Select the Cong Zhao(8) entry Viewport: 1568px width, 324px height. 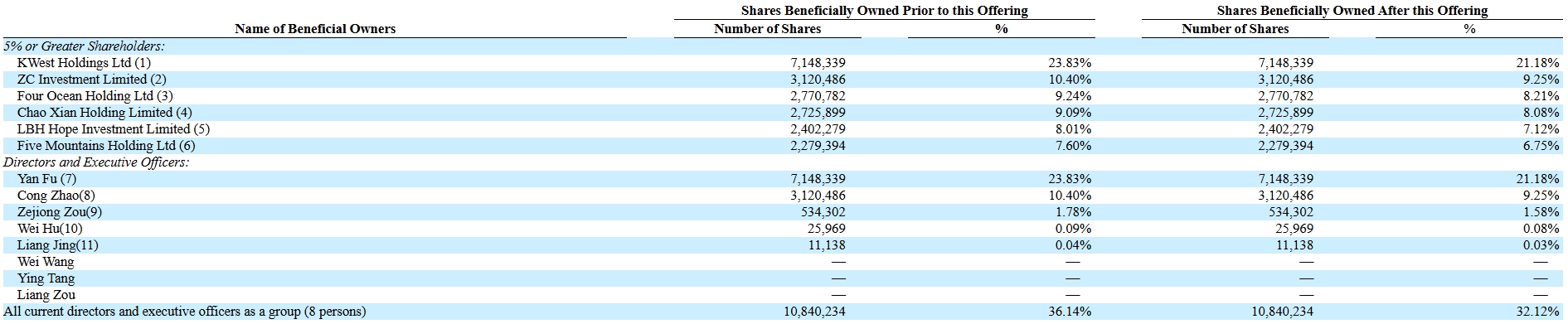(56, 196)
